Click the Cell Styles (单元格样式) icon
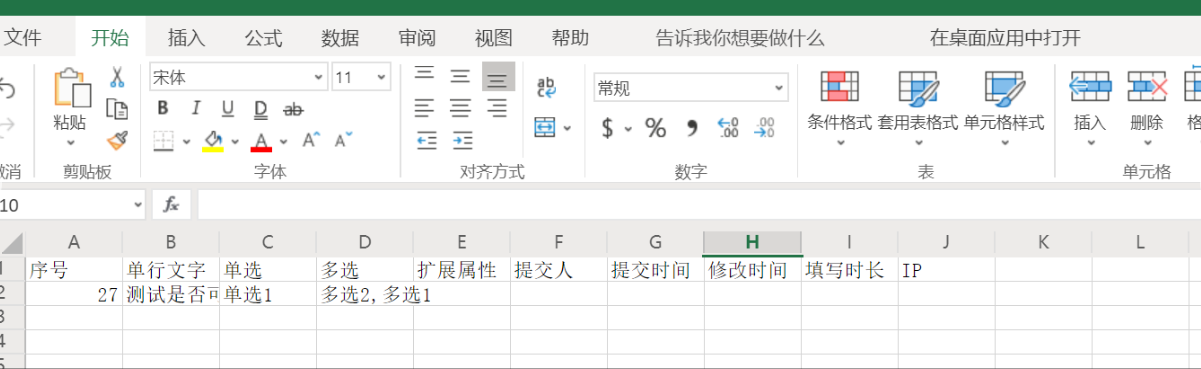The image size is (1201, 369). [1004, 87]
